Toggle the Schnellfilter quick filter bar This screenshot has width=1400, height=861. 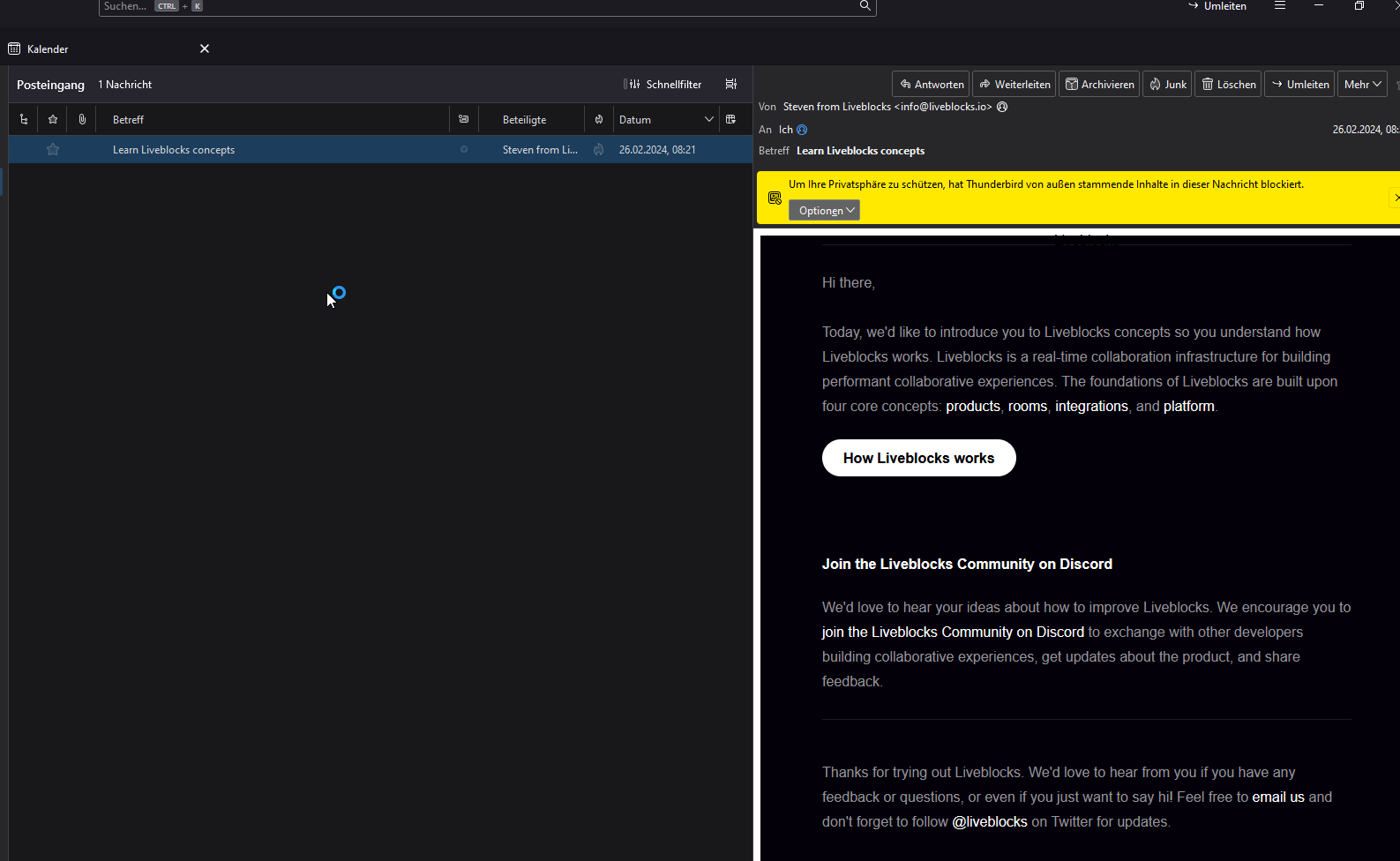663,85
